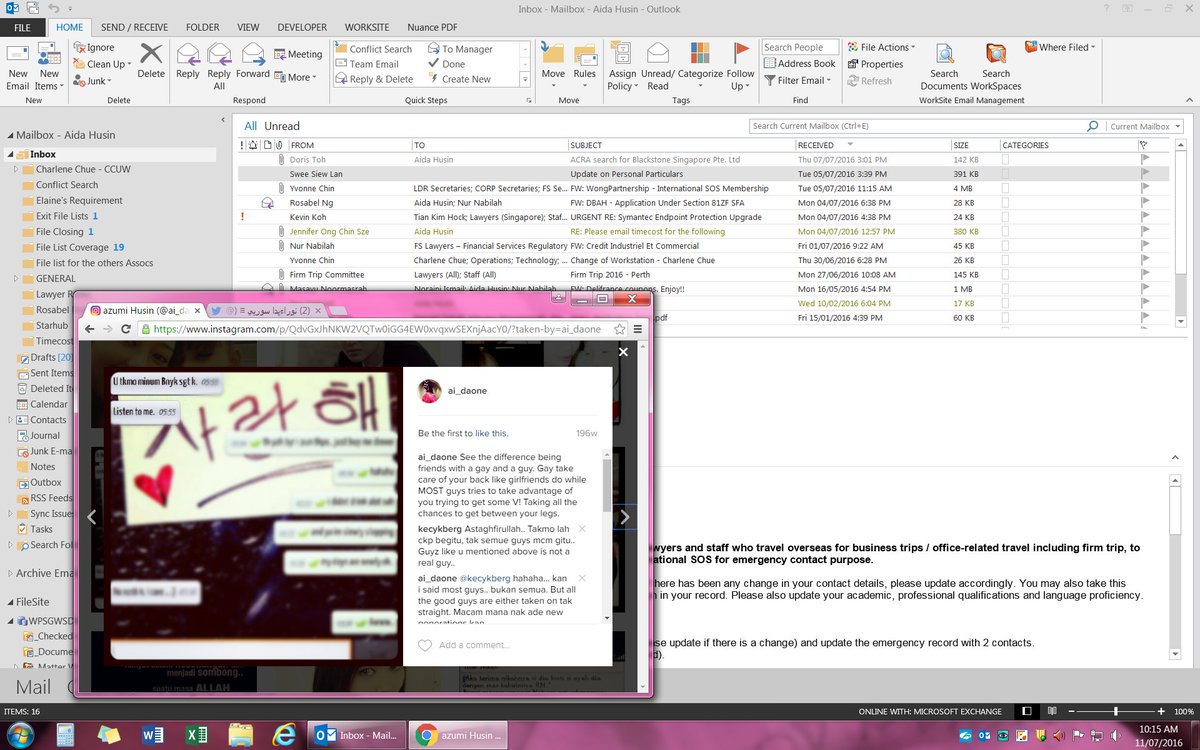Flag the Swee Siew Lan email
1200x750 pixels.
click(x=1146, y=174)
